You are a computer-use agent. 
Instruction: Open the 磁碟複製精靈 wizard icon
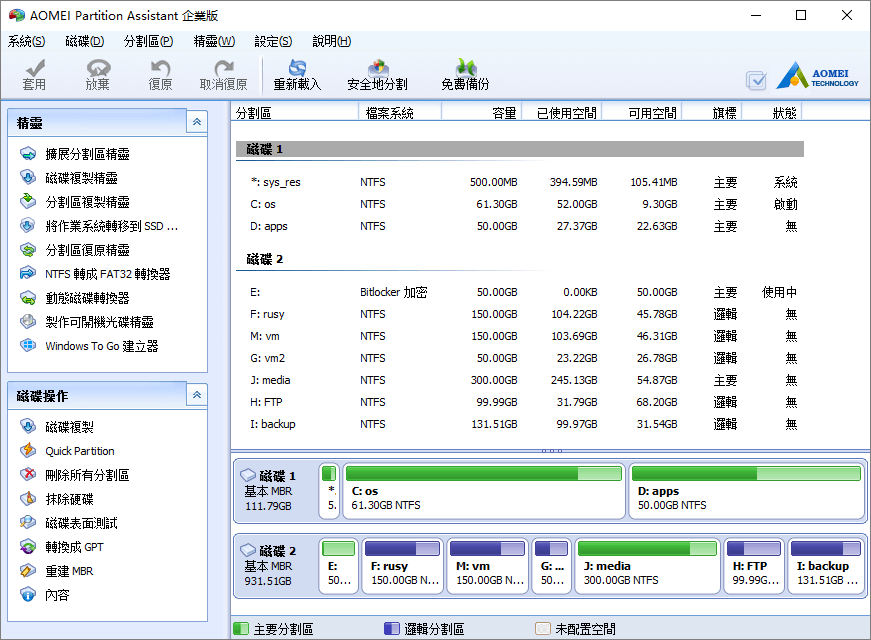[28, 177]
